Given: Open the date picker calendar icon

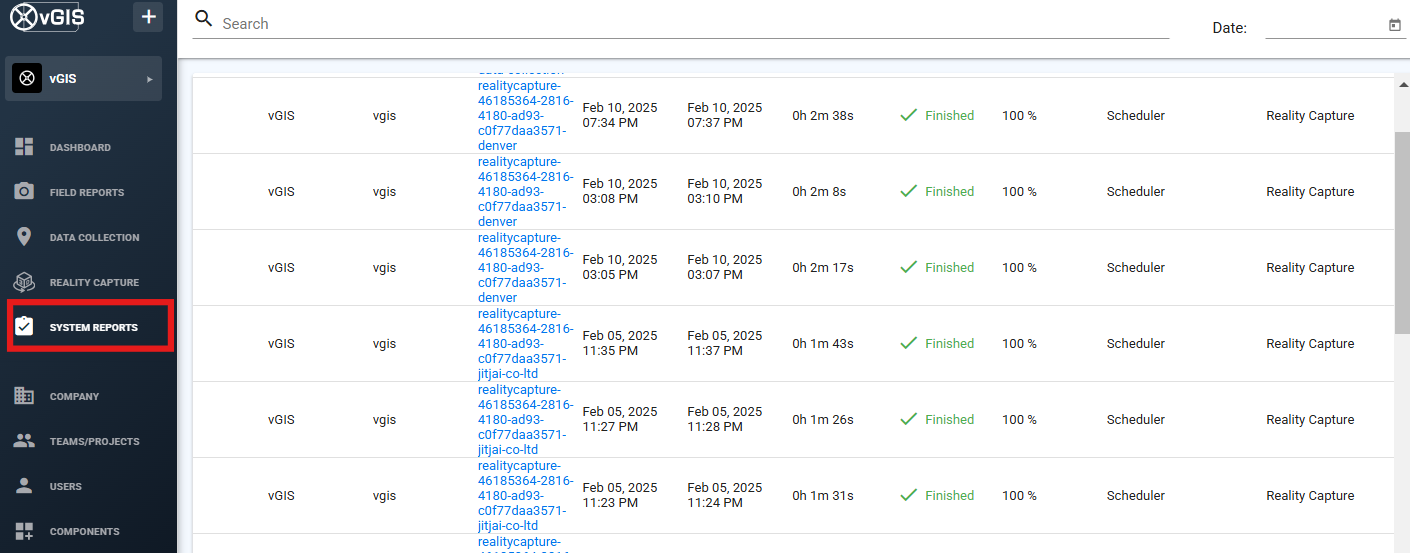Looking at the screenshot, I should click(x=1395, y=25).
